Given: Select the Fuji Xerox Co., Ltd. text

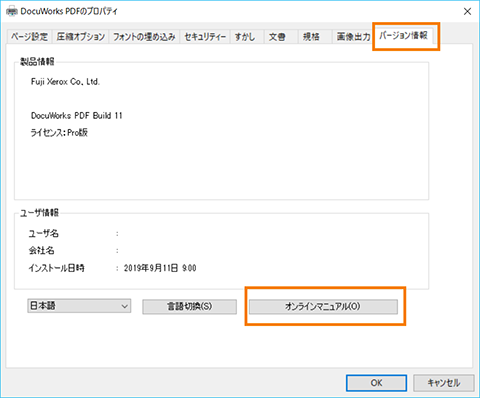Looking at the screenshot, I should (x=65, y=82).
